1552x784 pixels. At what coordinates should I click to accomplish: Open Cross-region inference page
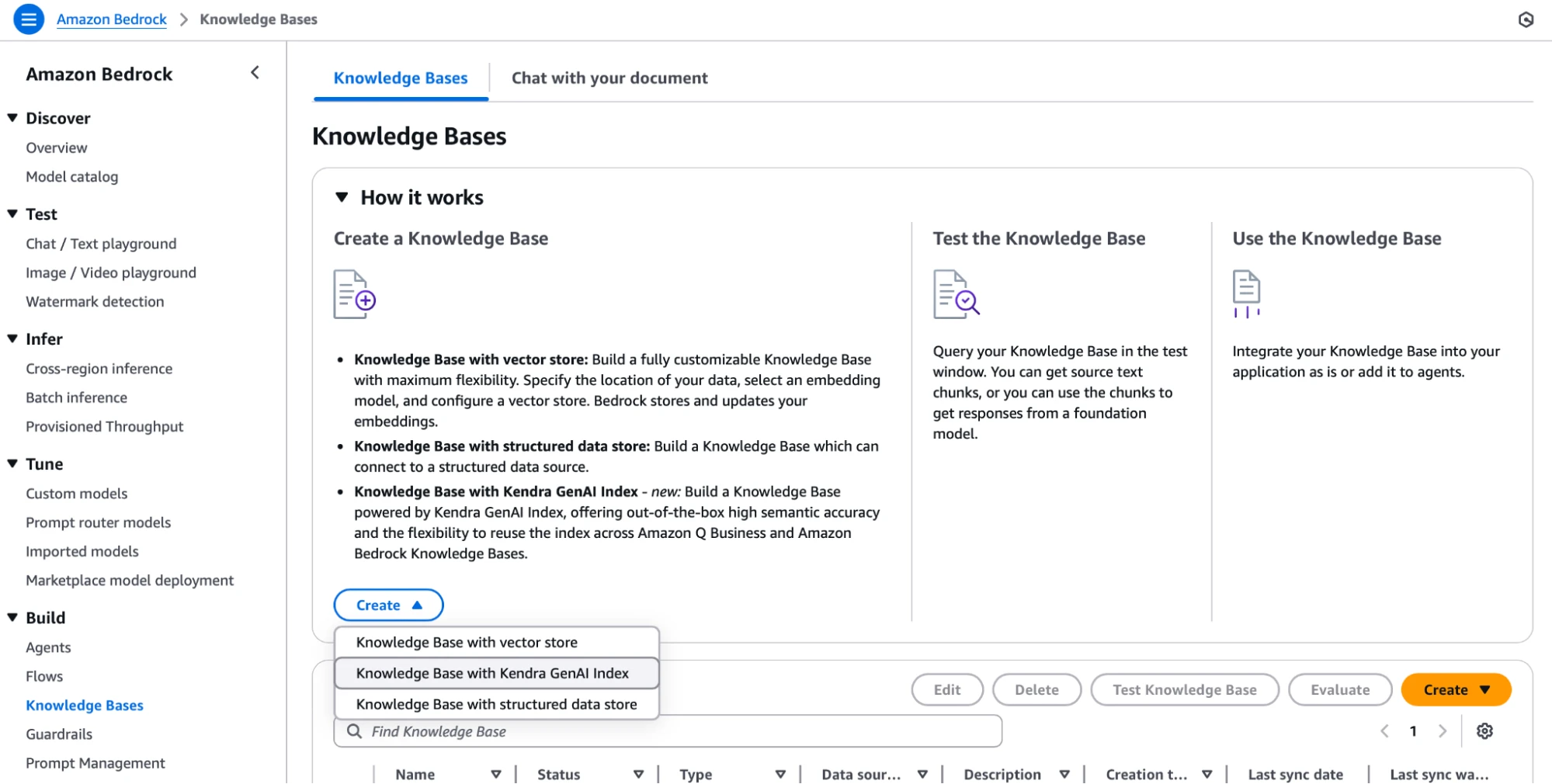tap(99, 369)
